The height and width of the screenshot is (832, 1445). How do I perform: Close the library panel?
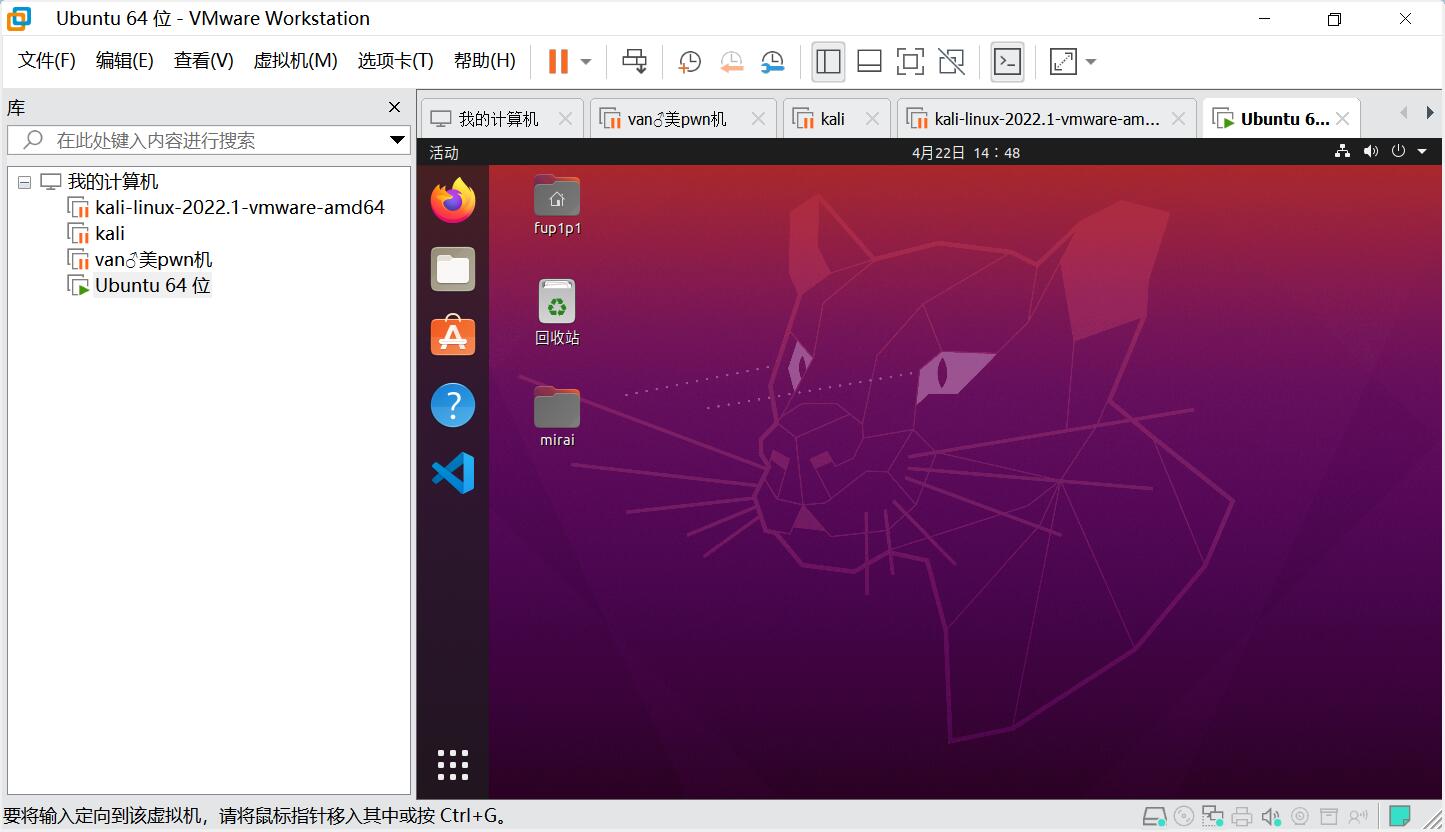point(394,107)
